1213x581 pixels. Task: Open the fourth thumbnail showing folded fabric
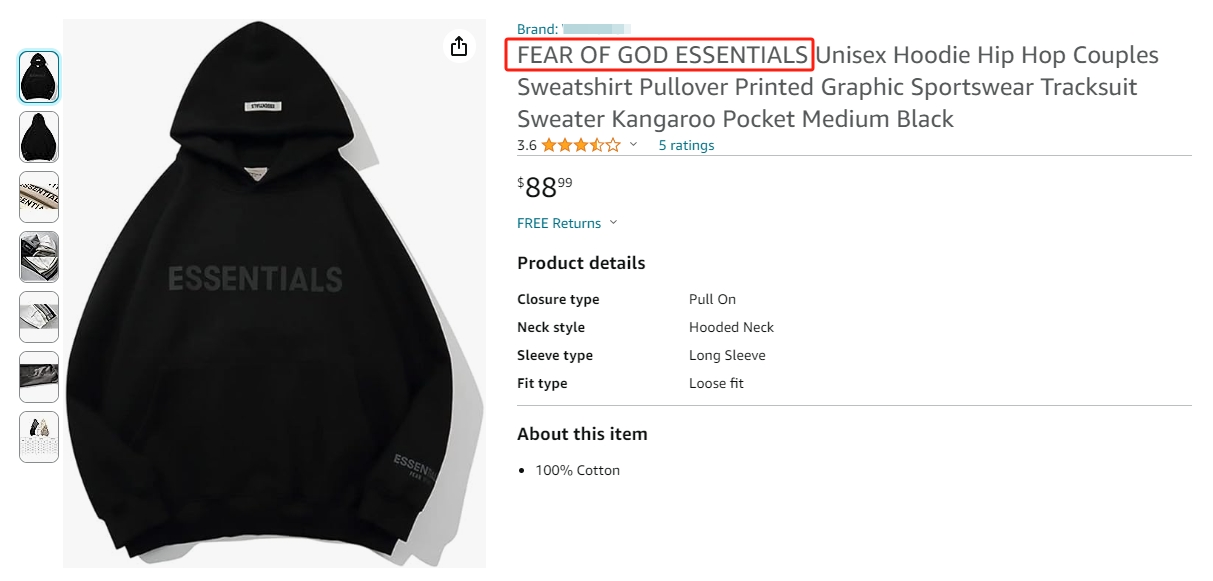[x=39, y=257]
